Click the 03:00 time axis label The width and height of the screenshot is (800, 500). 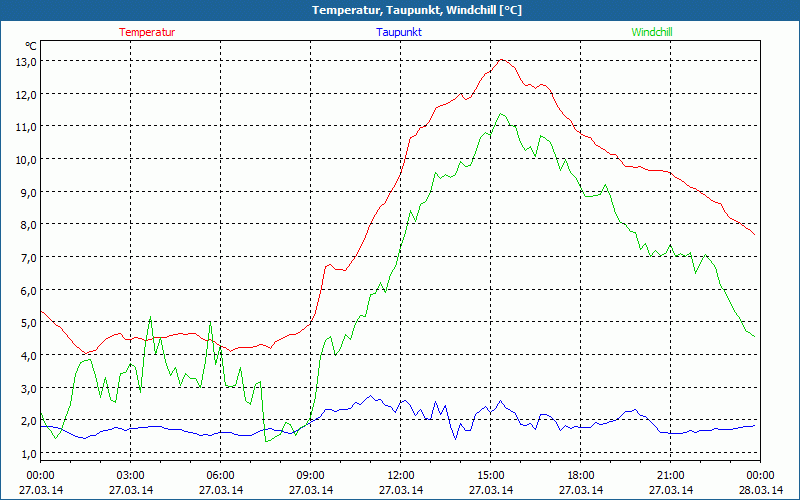(x=131, y=476)
